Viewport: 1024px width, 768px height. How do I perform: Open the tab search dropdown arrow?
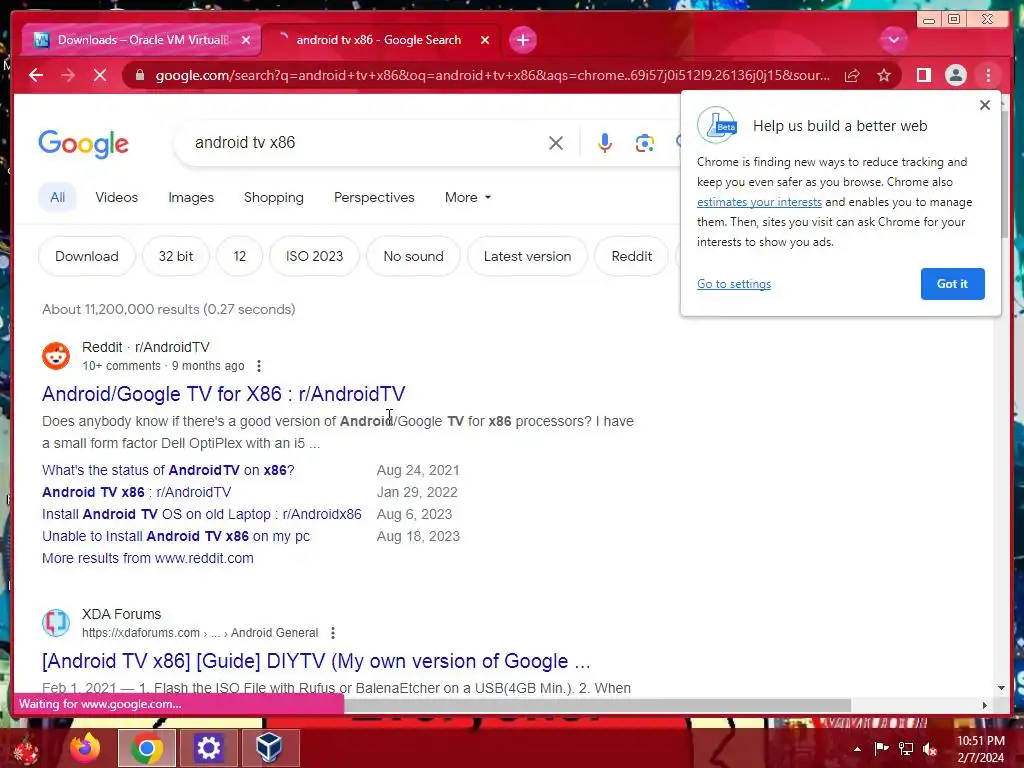893,40
